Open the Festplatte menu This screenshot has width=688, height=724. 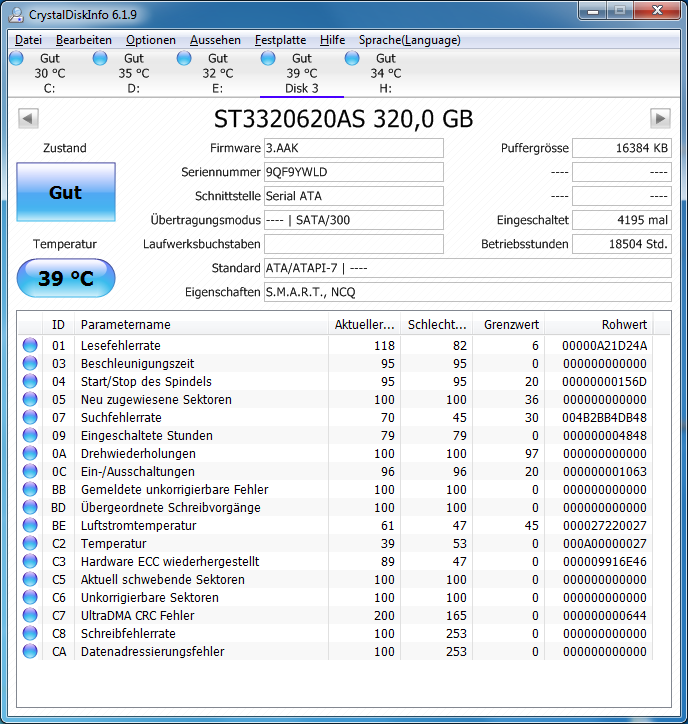280,40
